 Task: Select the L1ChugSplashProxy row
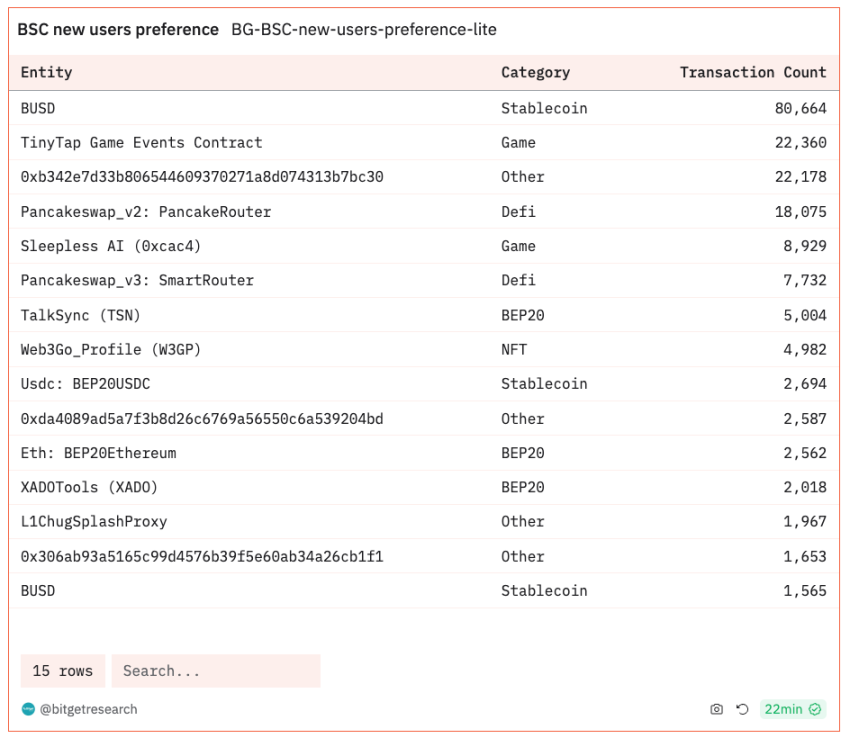tap(94, 522)
